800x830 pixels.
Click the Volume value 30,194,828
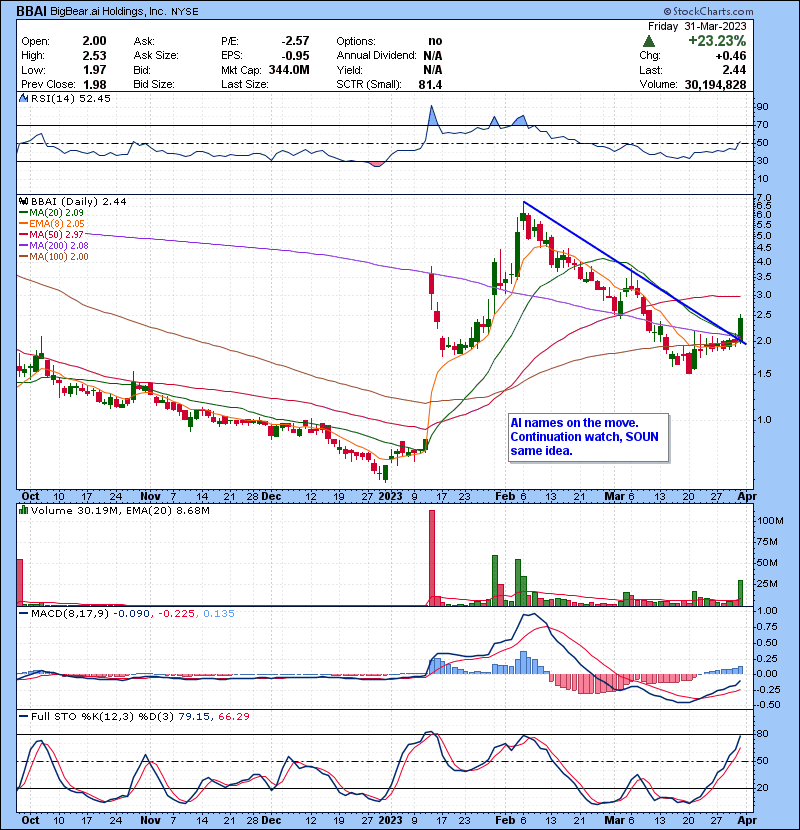coord(715,85)
